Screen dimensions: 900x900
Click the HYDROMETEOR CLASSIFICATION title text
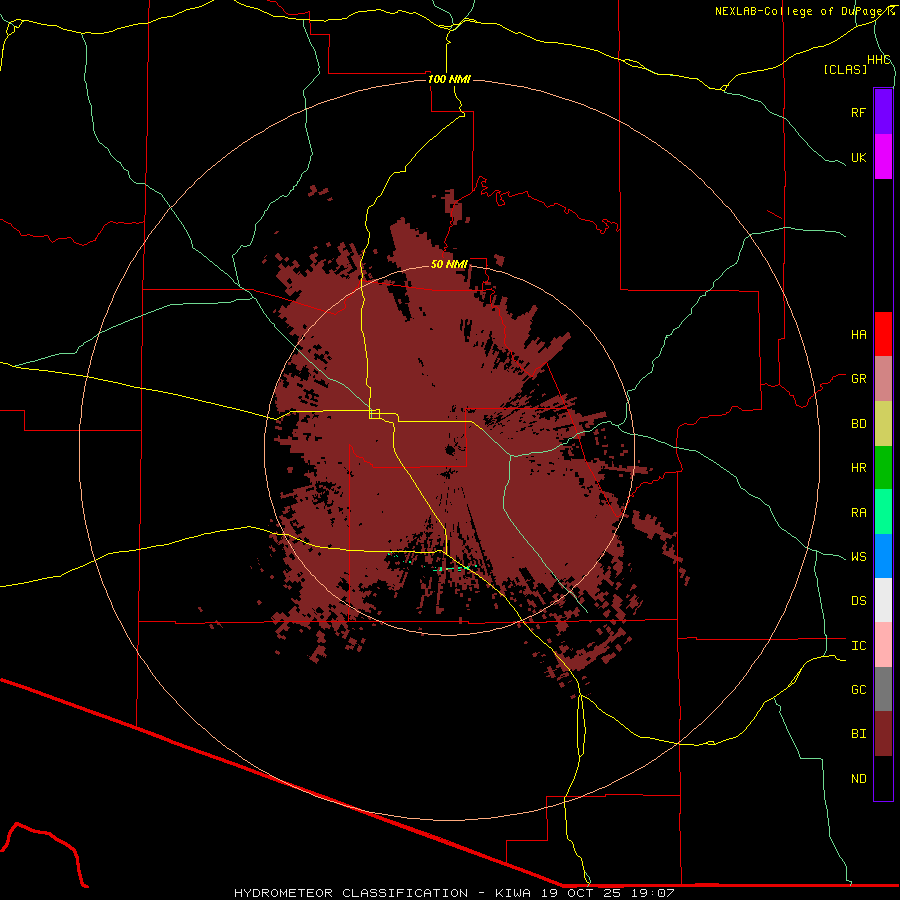tap(351, 893)
